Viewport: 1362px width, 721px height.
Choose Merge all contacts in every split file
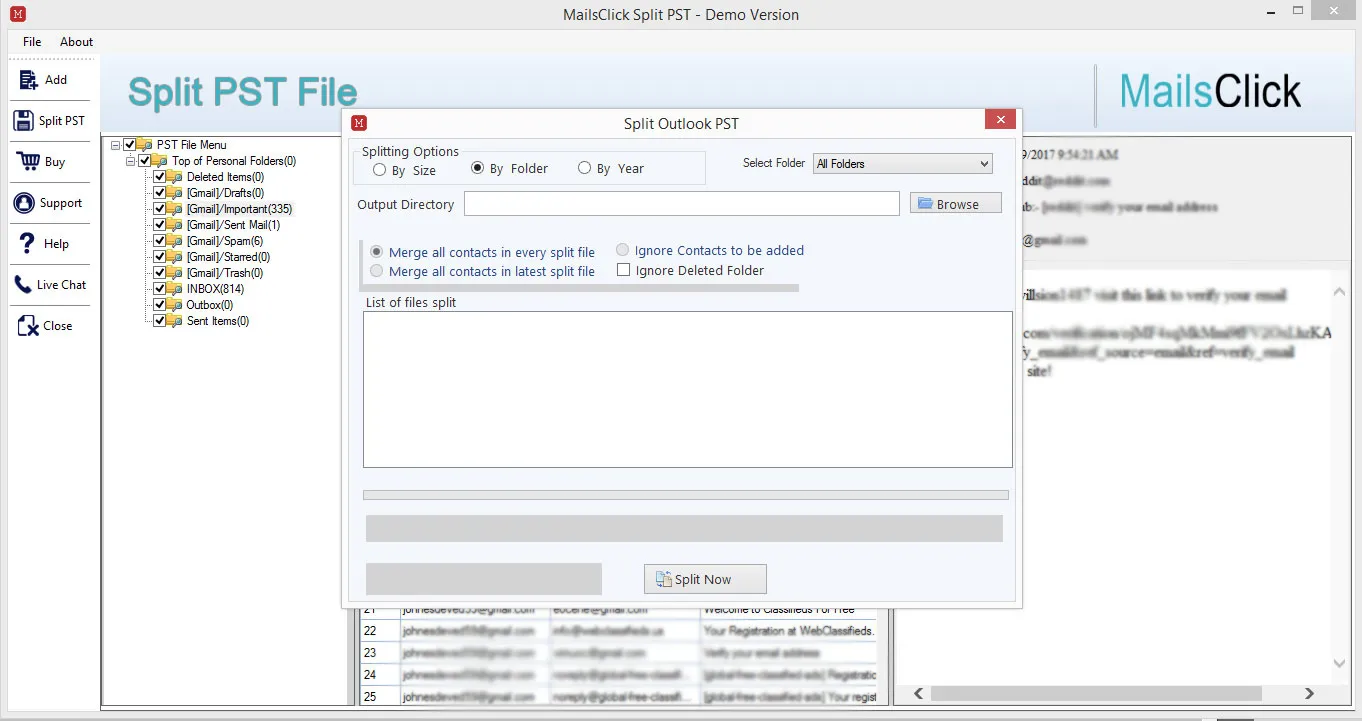[376, 252]
